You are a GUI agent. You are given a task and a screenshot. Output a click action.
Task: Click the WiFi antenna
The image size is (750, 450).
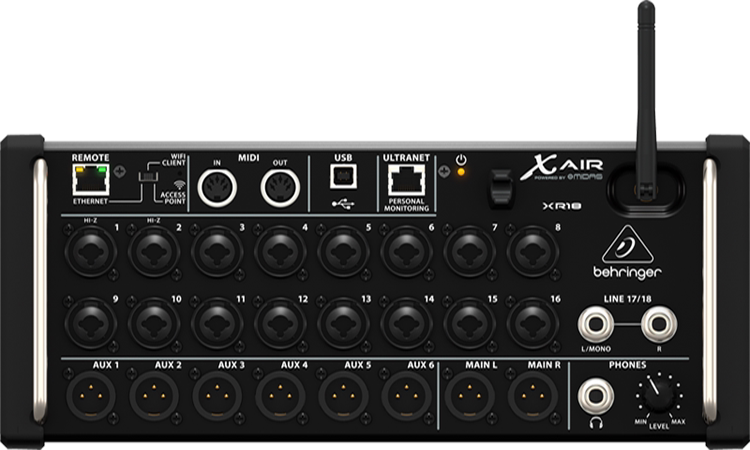point(646,100)
